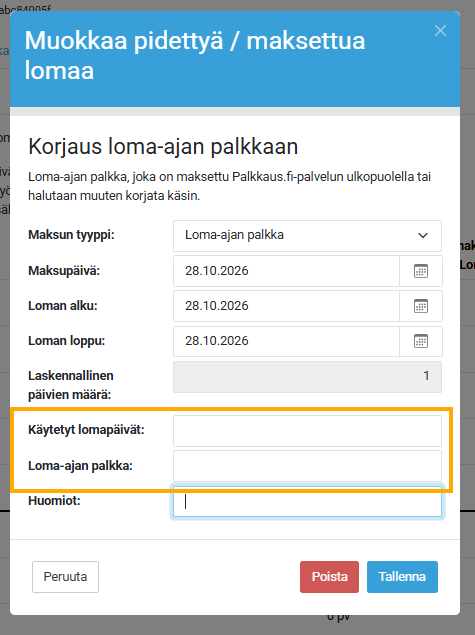The height and width of the screenshot is (635, 475).
Task: Save changes with the Tallenna button
Action: 402,577
